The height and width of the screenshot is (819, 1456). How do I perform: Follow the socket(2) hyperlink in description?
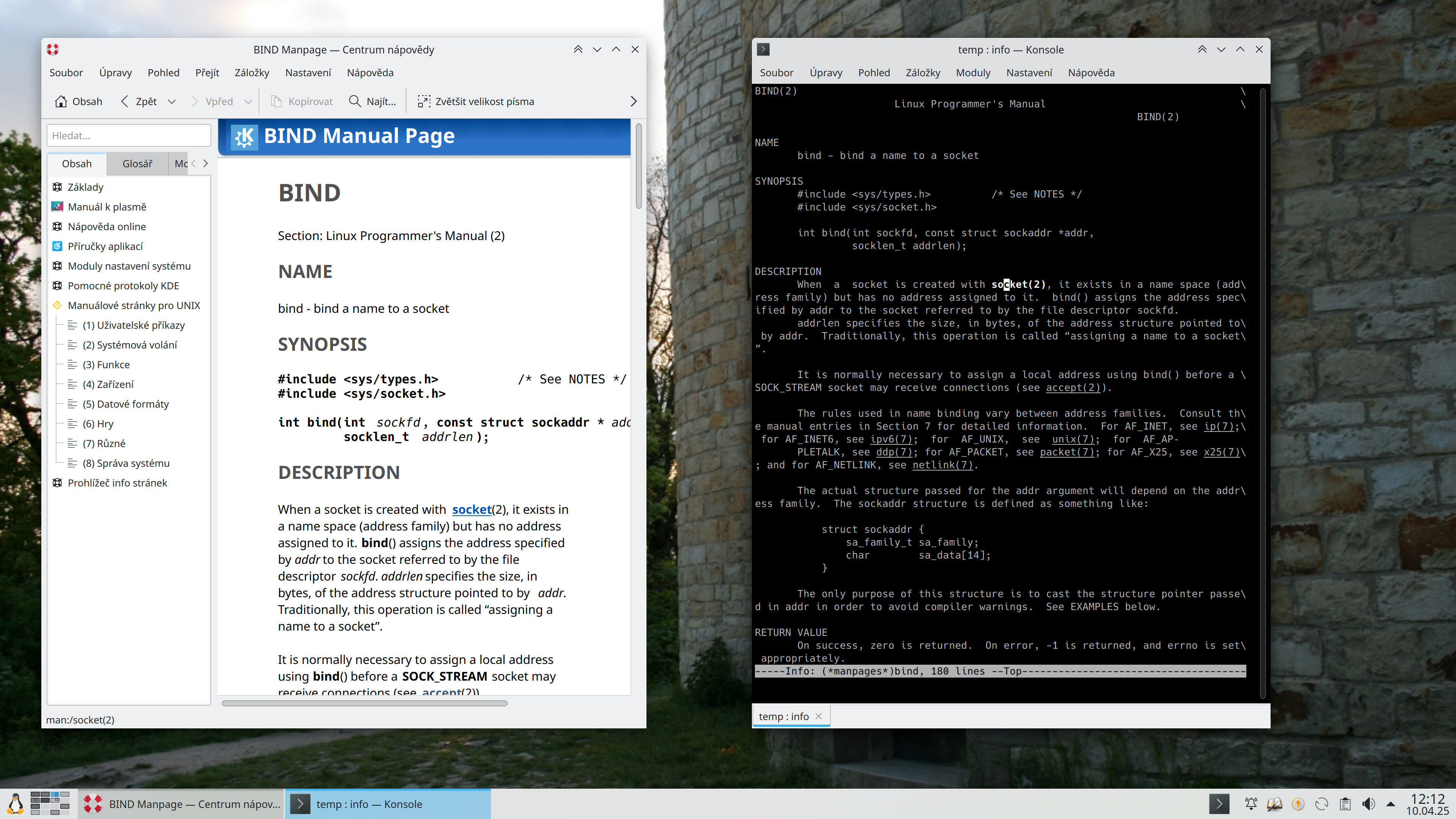[471, 510]
